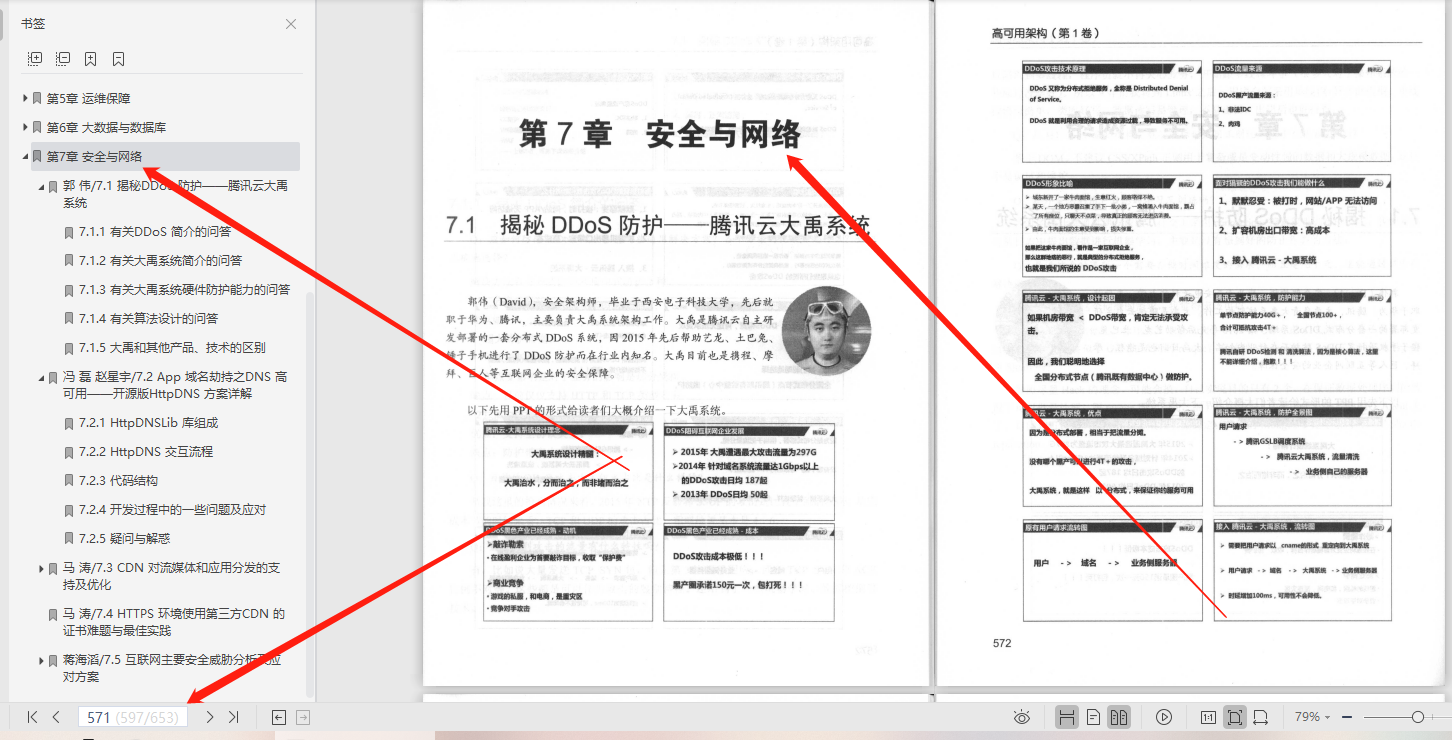Screen dimensions: 1452x740
Task: Switch to single page view
Action: (x=1094, y=717)
